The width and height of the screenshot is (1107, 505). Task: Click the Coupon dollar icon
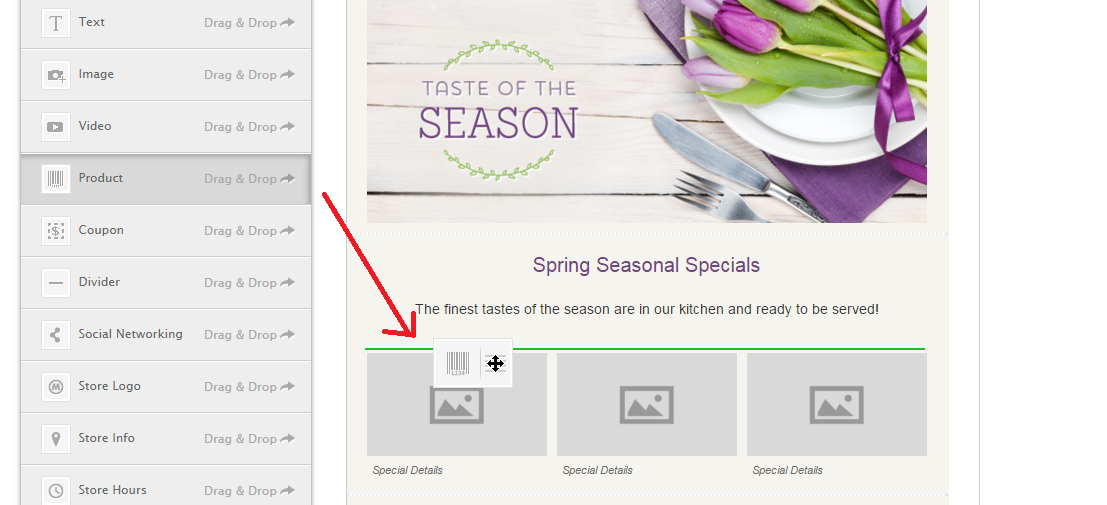click(56, 231)
